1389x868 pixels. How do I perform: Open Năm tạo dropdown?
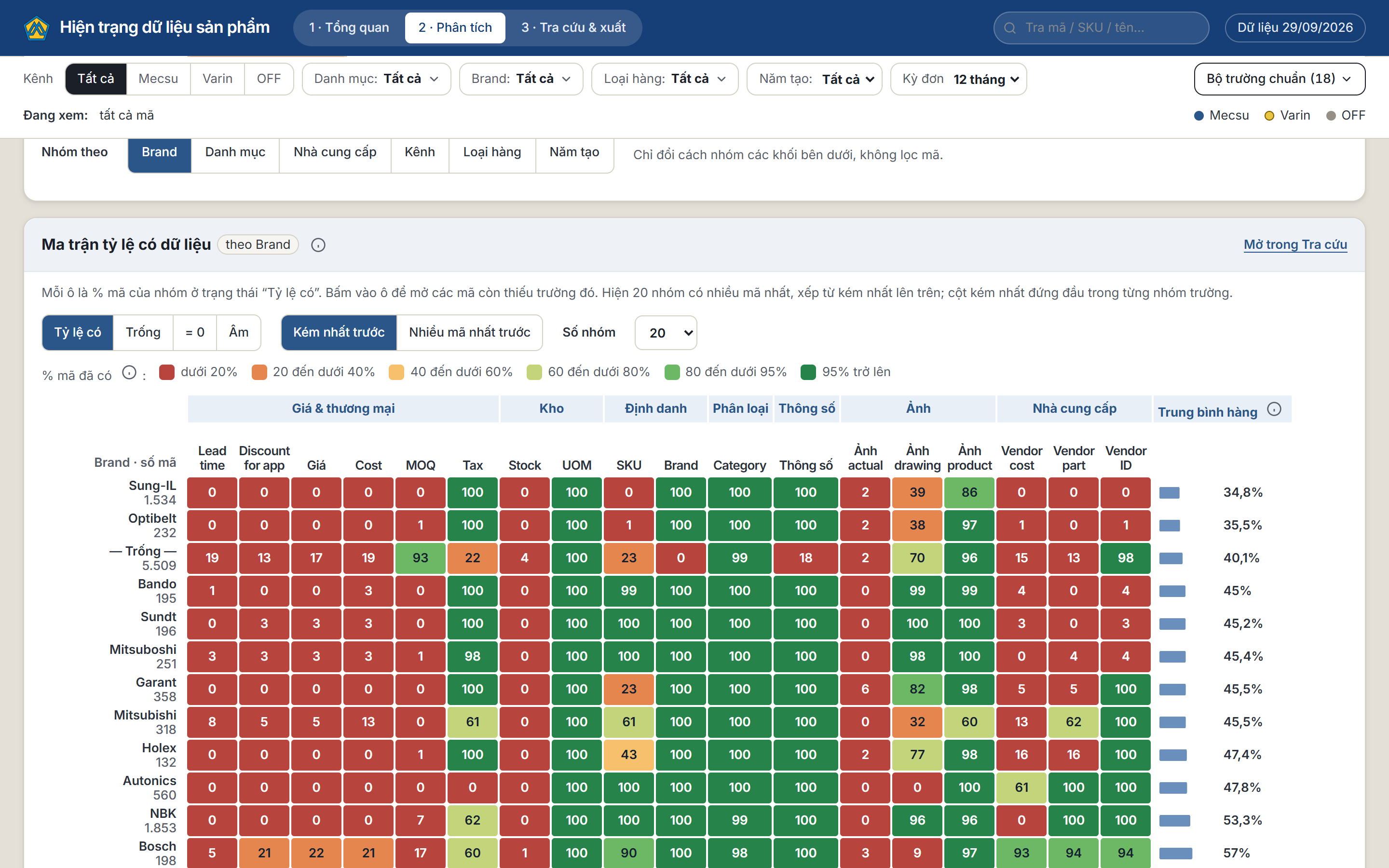[x=815, y=79]
